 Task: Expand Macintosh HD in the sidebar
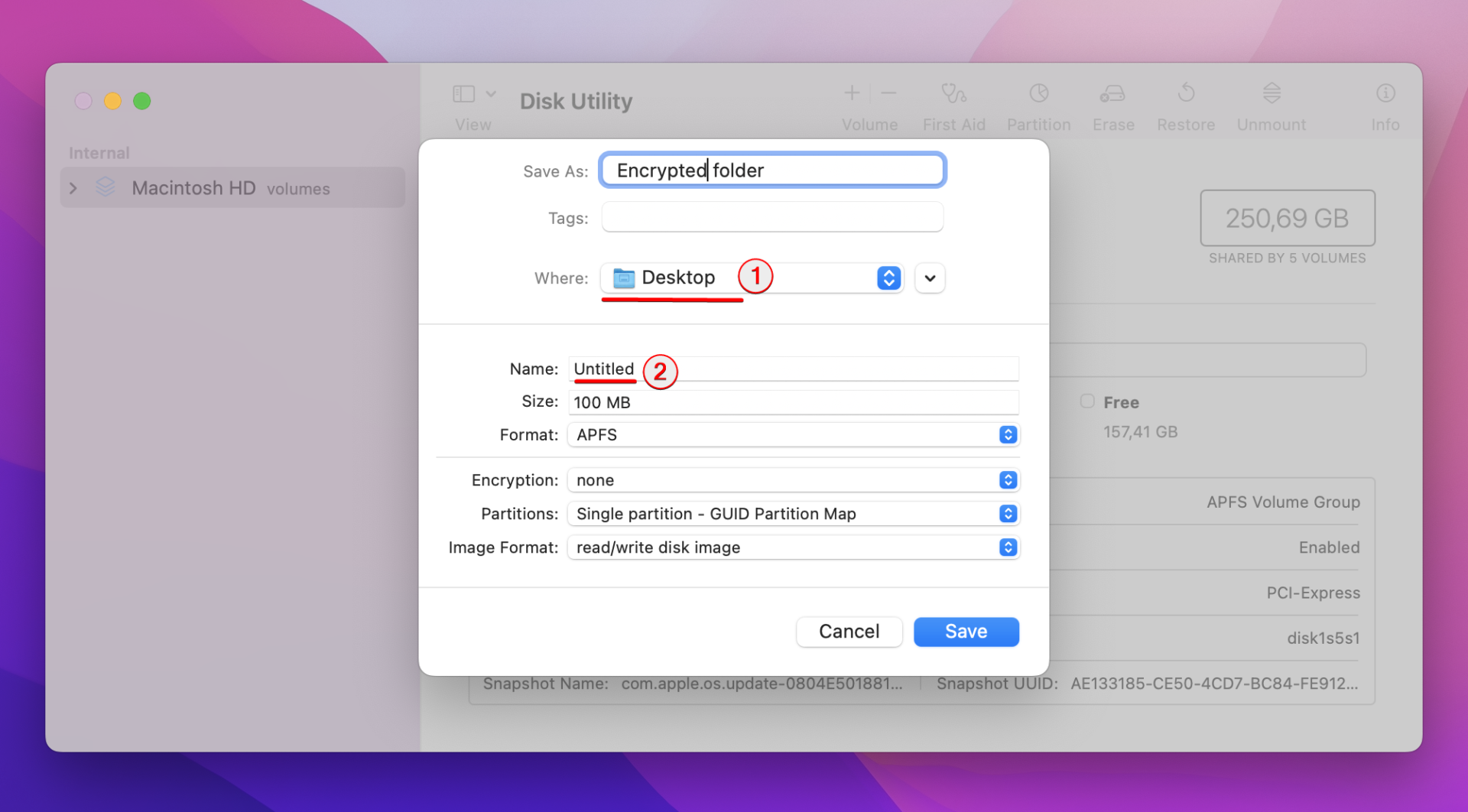click(73, 187)
